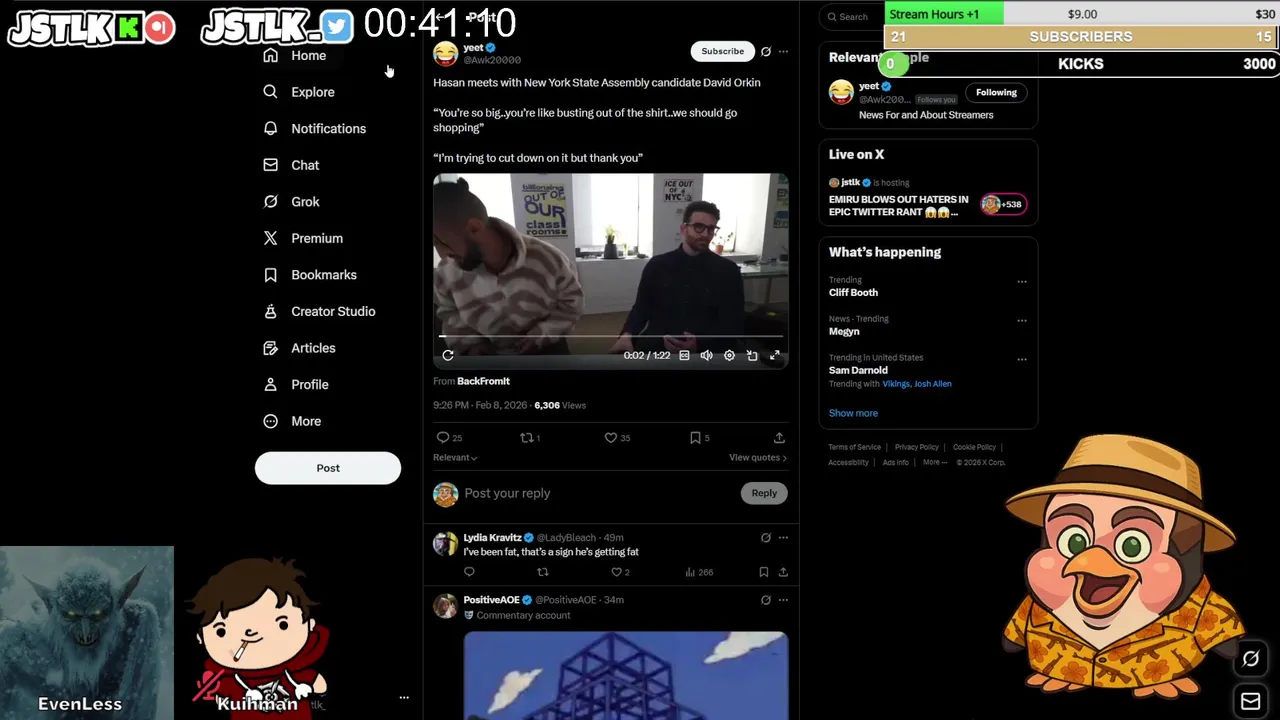Click the More circle icon in sidebar
The height and width of the screenshot is (720, 1280).
click(x=270, y=421)
